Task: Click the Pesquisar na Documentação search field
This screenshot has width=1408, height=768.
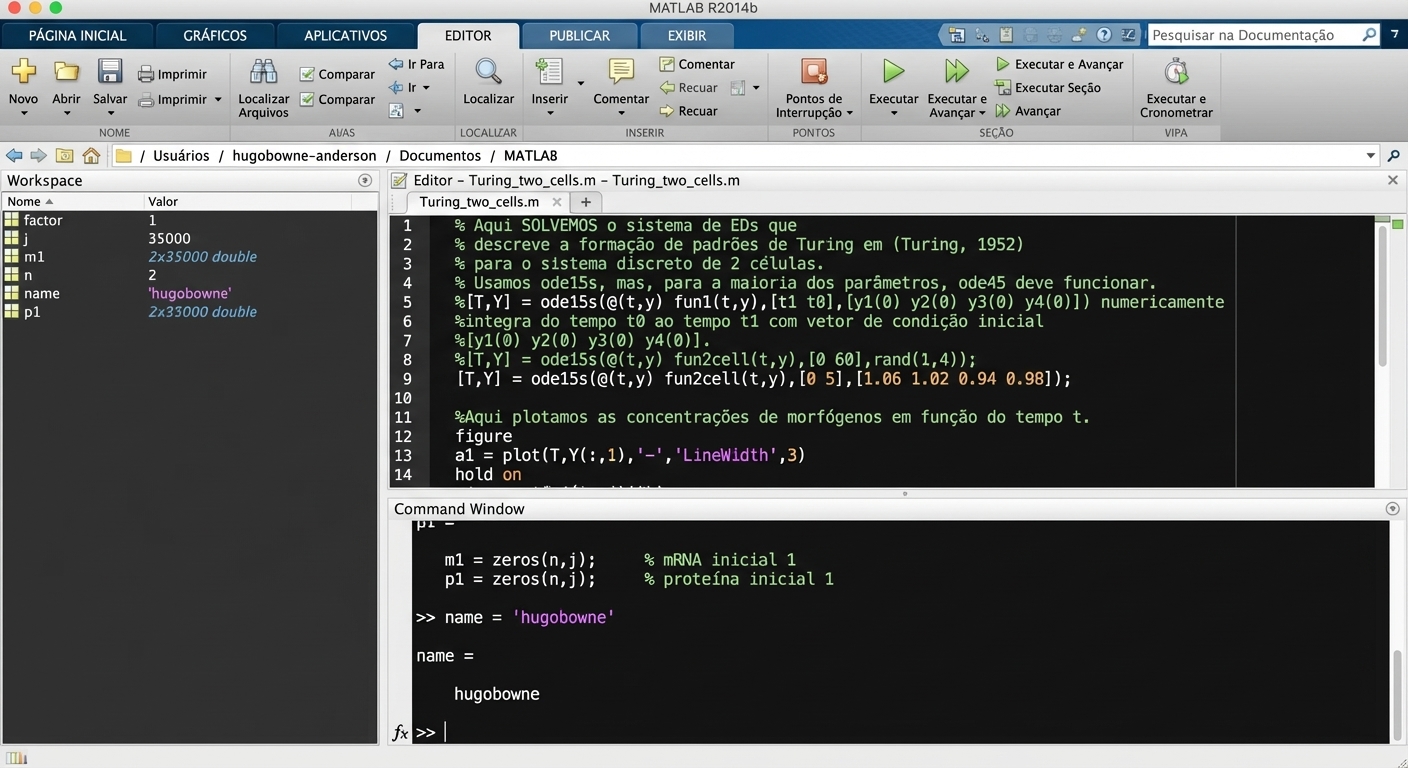Action: tap(1265, 35)
